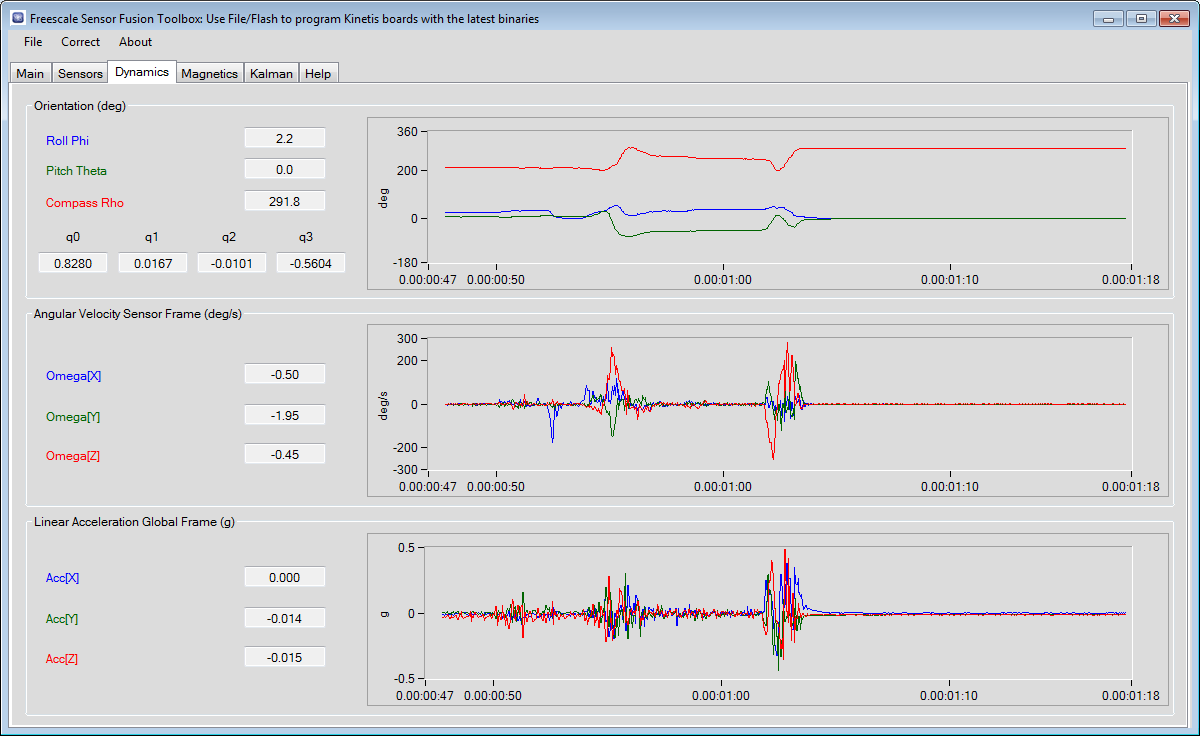Click the Roll Phi value field

point(285,139)
